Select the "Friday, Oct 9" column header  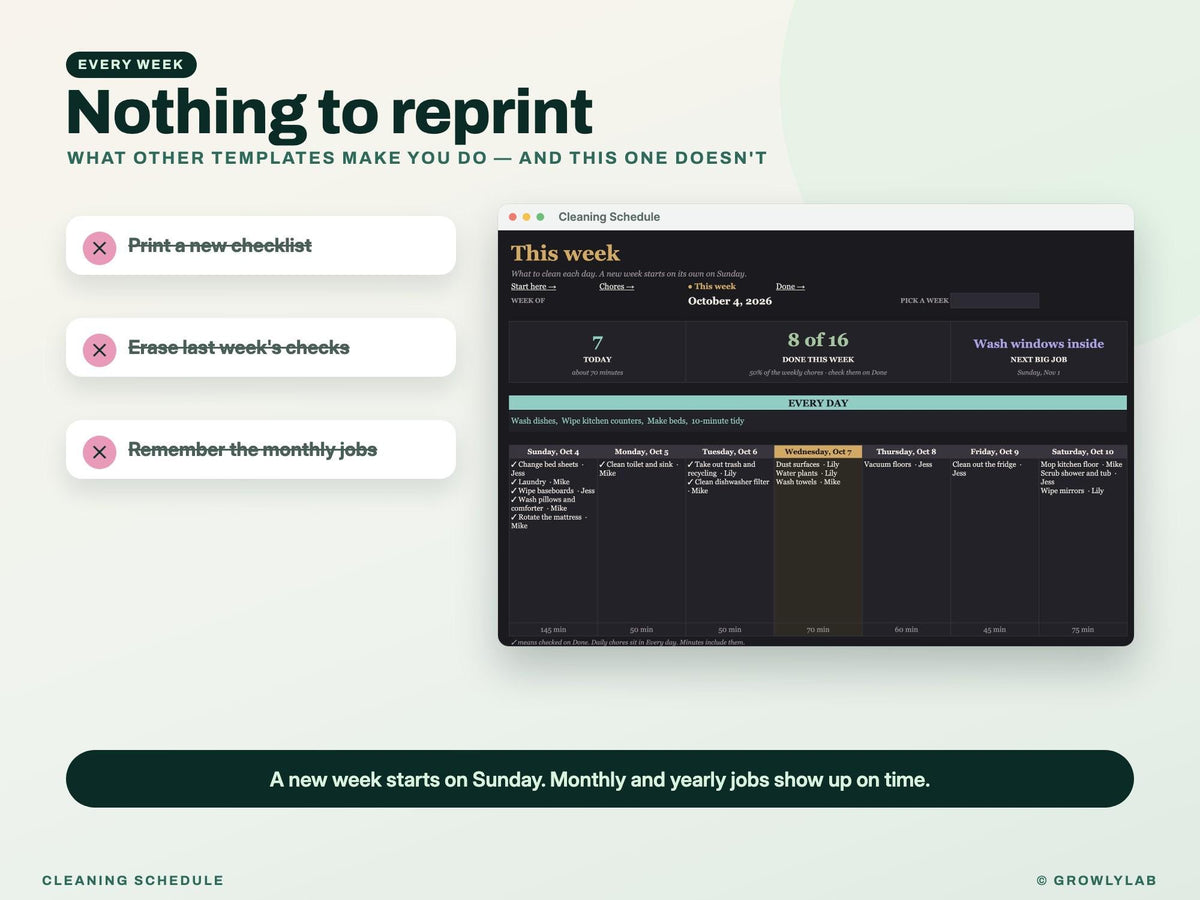[994, 452]
